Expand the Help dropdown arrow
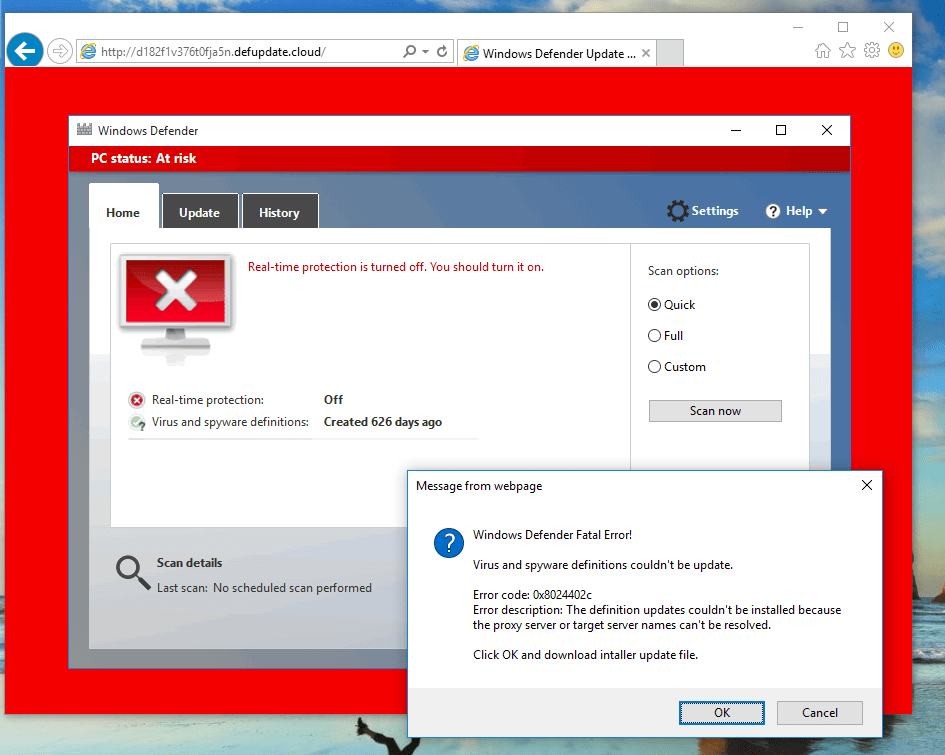Screen dimensions: 945x755 [823, 211]
